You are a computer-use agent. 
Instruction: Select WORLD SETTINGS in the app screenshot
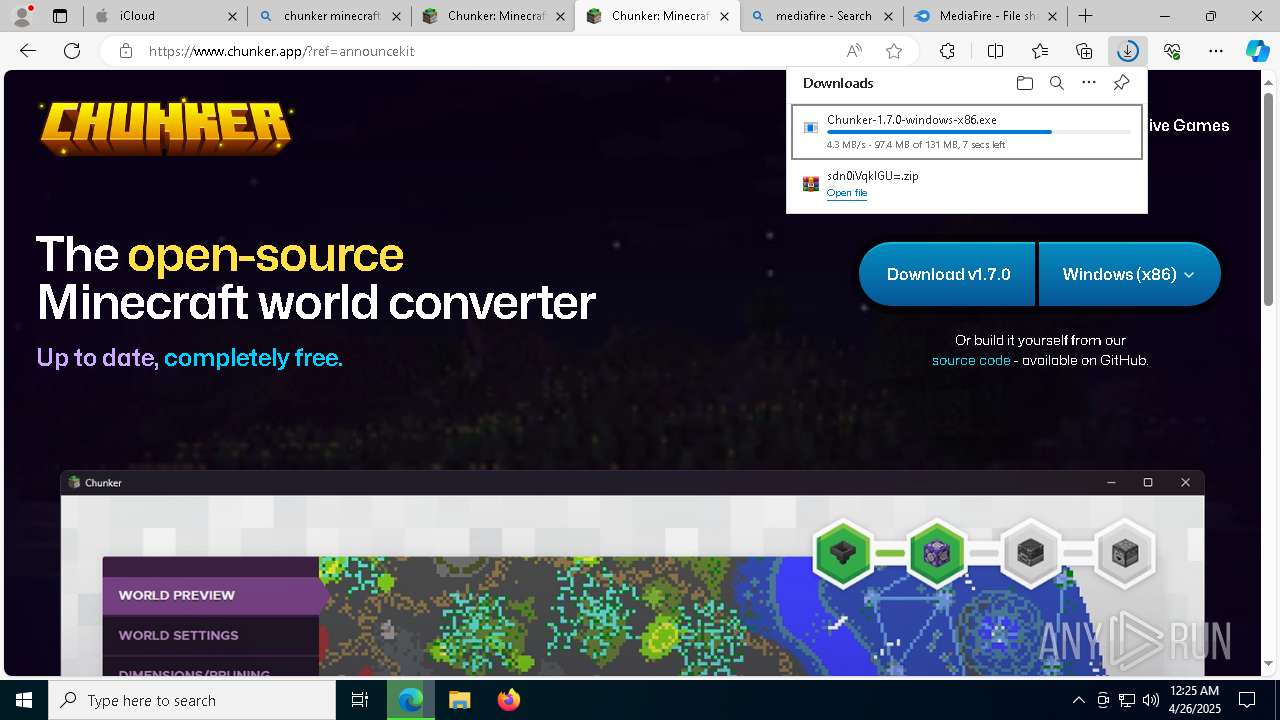(x=210, y=635)
